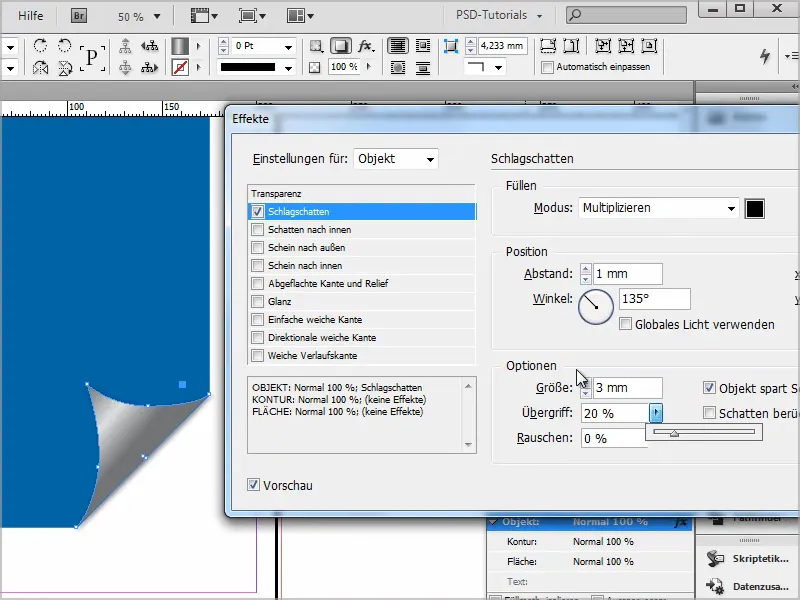Select previous object icon (left hierarchy arrow)
Image resolution: width=800 pixels, height=600 pixels.
(x=149, y=46)
